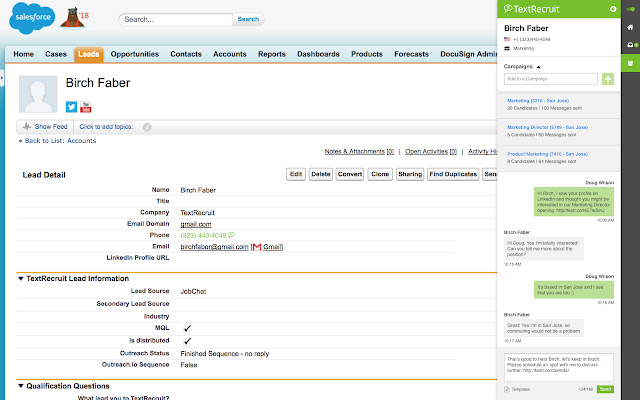Collapse the Qualification Questions section
This screenshot has height=400, width=640.
click(x=21, y=386)
